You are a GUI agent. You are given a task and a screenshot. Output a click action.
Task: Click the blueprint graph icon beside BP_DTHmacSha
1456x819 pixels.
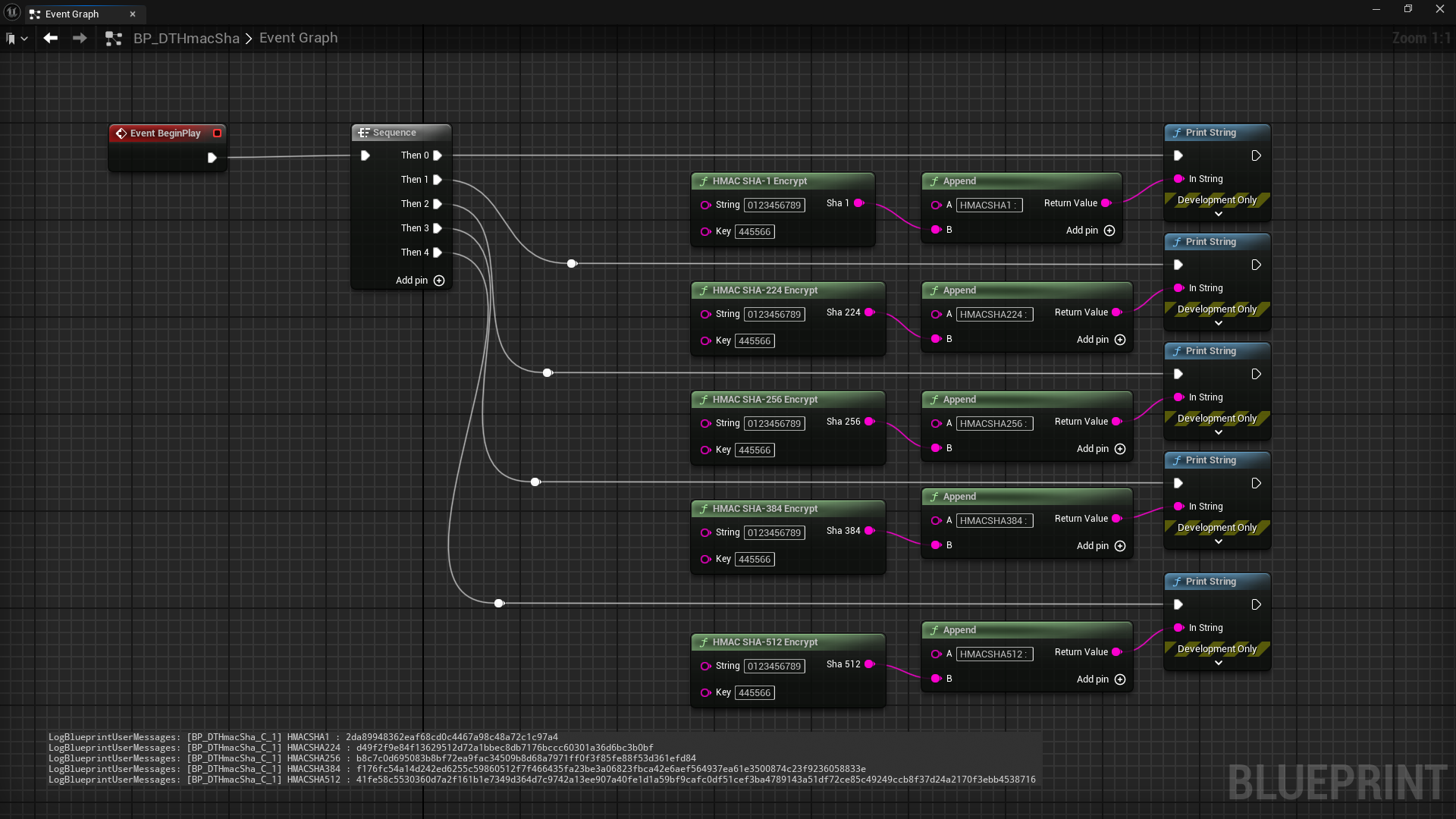click(114, 39)
